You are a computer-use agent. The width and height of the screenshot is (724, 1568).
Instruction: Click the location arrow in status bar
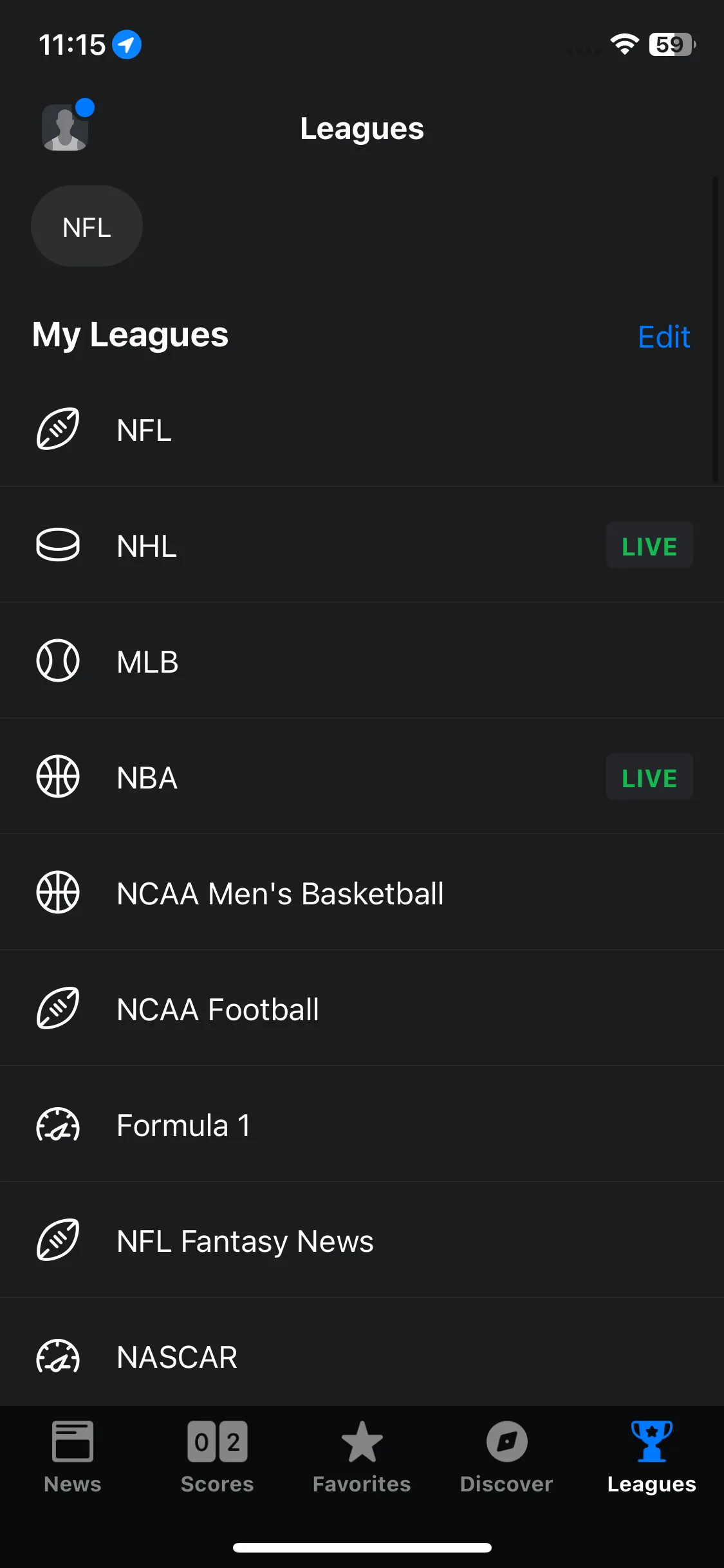pos(127,44)
